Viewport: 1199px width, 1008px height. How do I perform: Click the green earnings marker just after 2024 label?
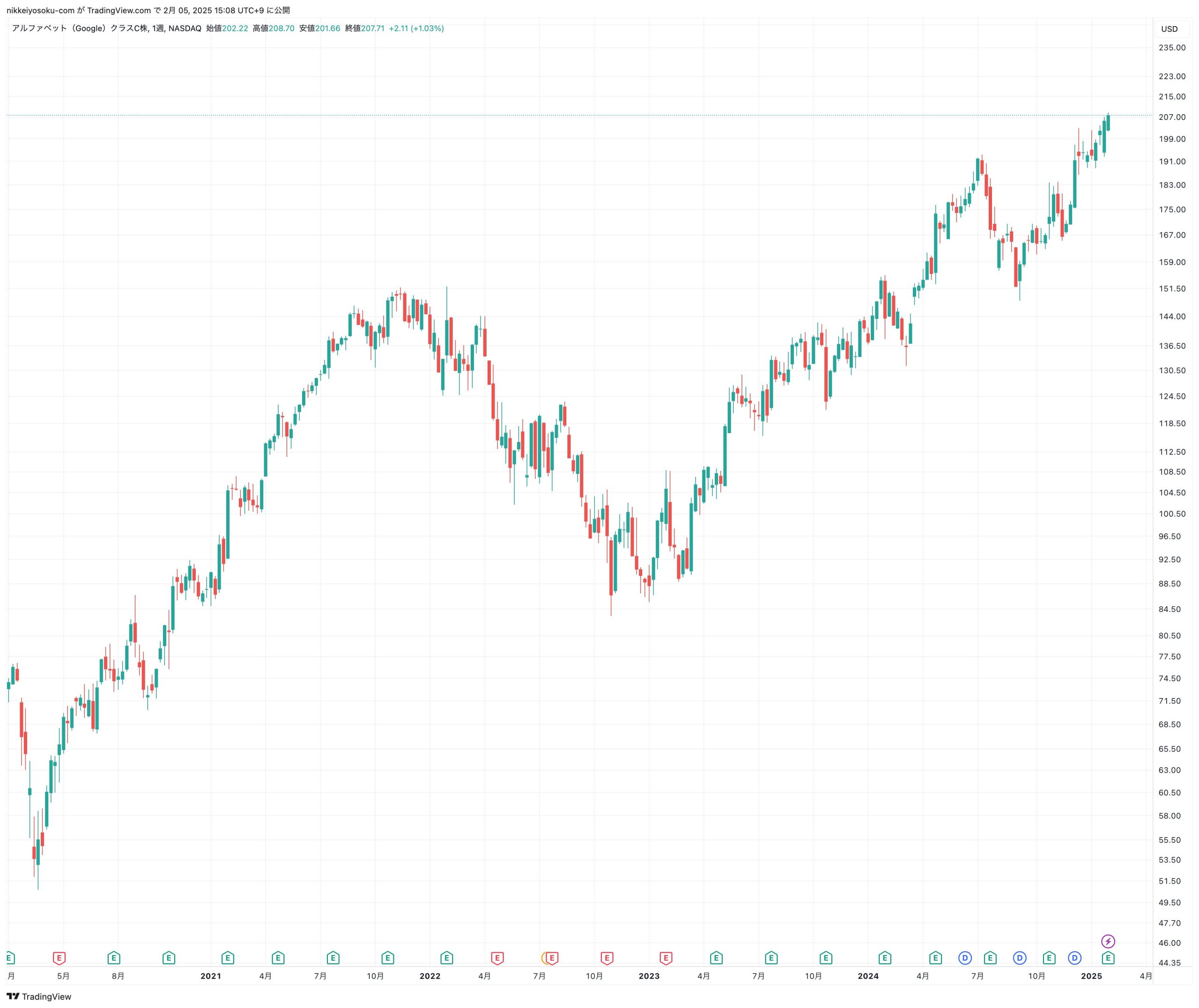point(885,958)
